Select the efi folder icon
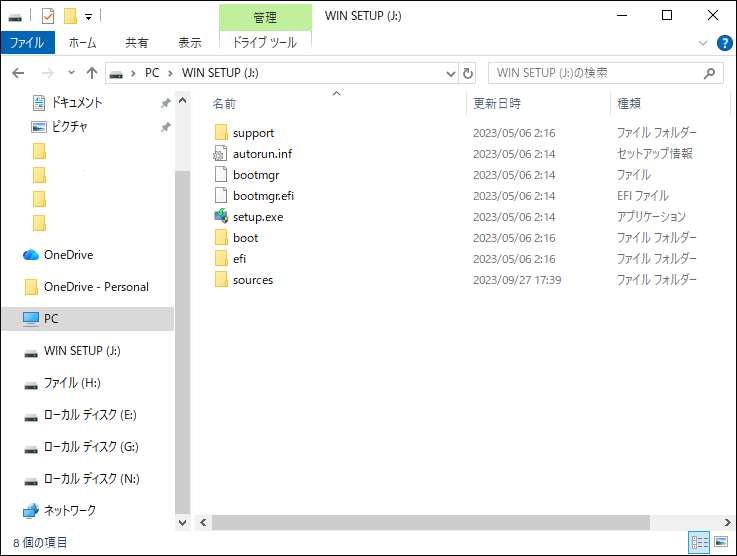The height and width of the screenshot is (556, 737). coord(221,258)
